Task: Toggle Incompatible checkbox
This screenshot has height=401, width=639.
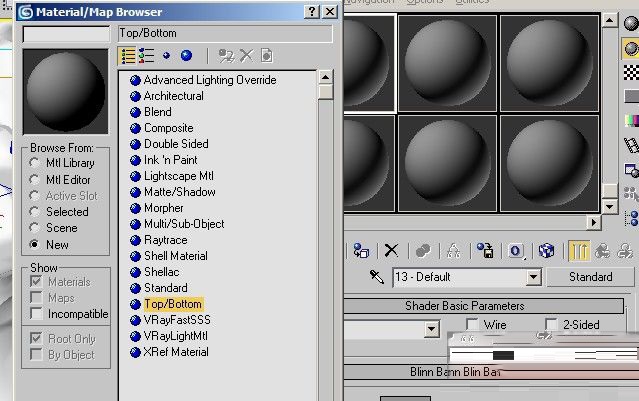Action: pyautogui.click(x=36, y=314)
